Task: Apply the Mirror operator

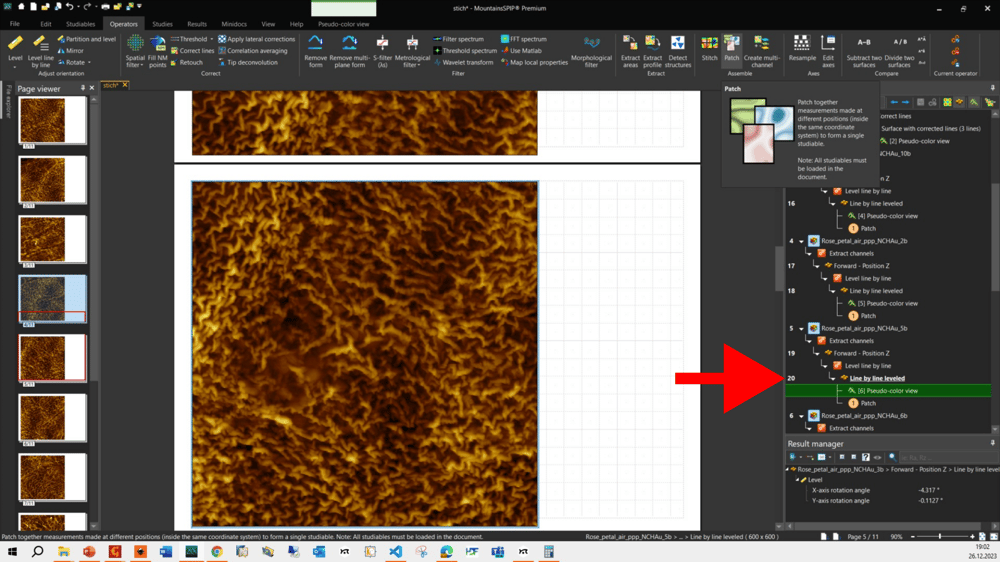Action: click(x=71, y=50)
